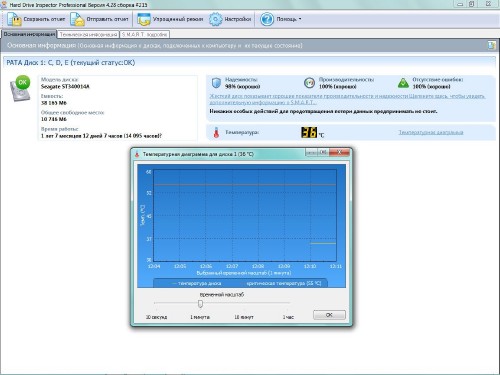Set the time scale to 30 seconds
This screenshot has height=375, width=500.
tap(156, 317)
